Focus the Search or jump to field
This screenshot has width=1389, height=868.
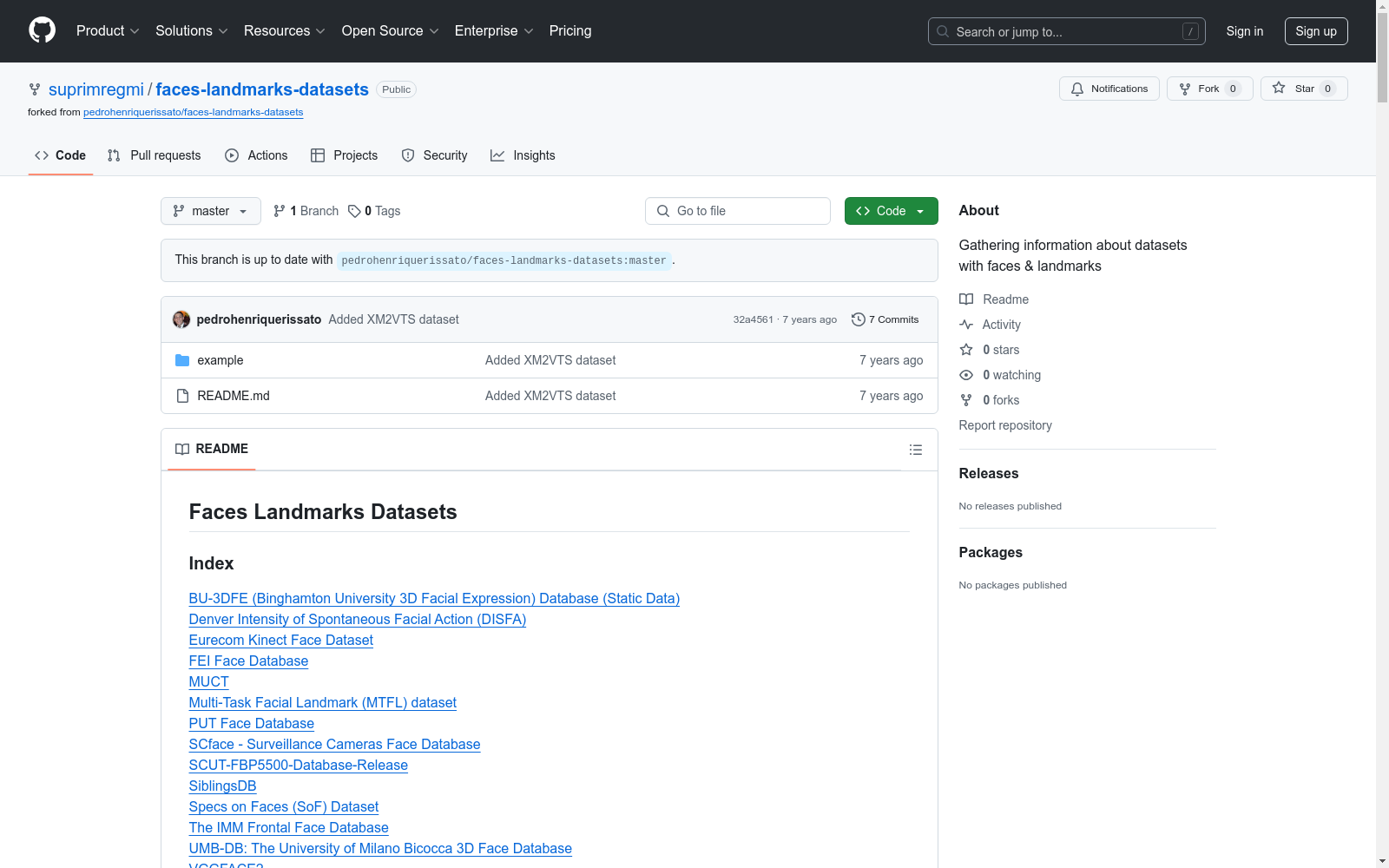[x=1067, y=31]
